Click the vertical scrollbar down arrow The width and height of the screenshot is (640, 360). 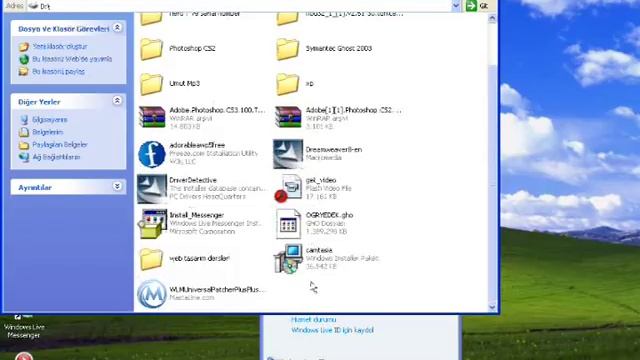coord(492,307)
